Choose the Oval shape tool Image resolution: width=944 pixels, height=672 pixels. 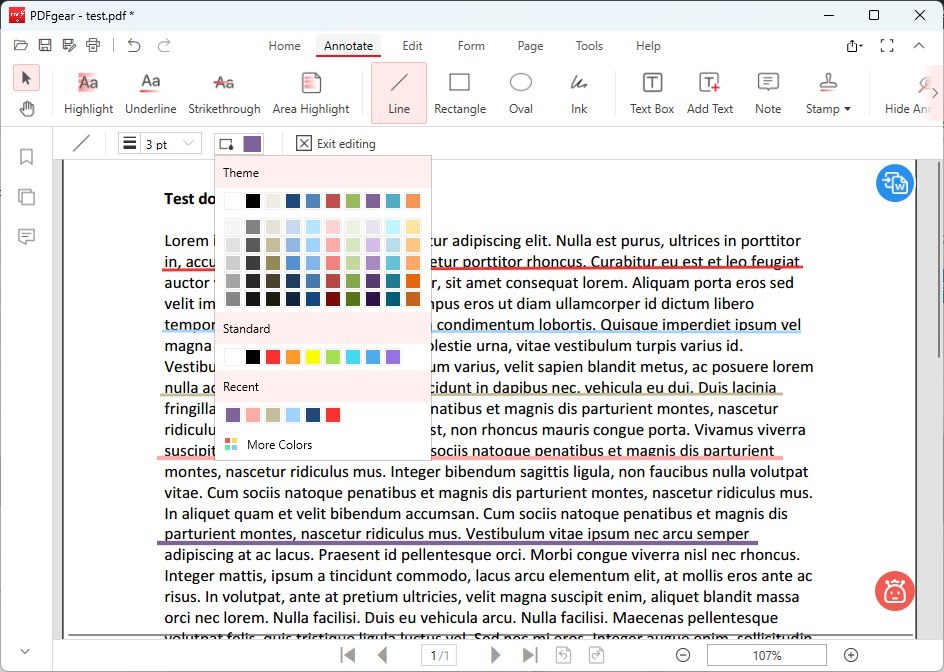point(520,93)
